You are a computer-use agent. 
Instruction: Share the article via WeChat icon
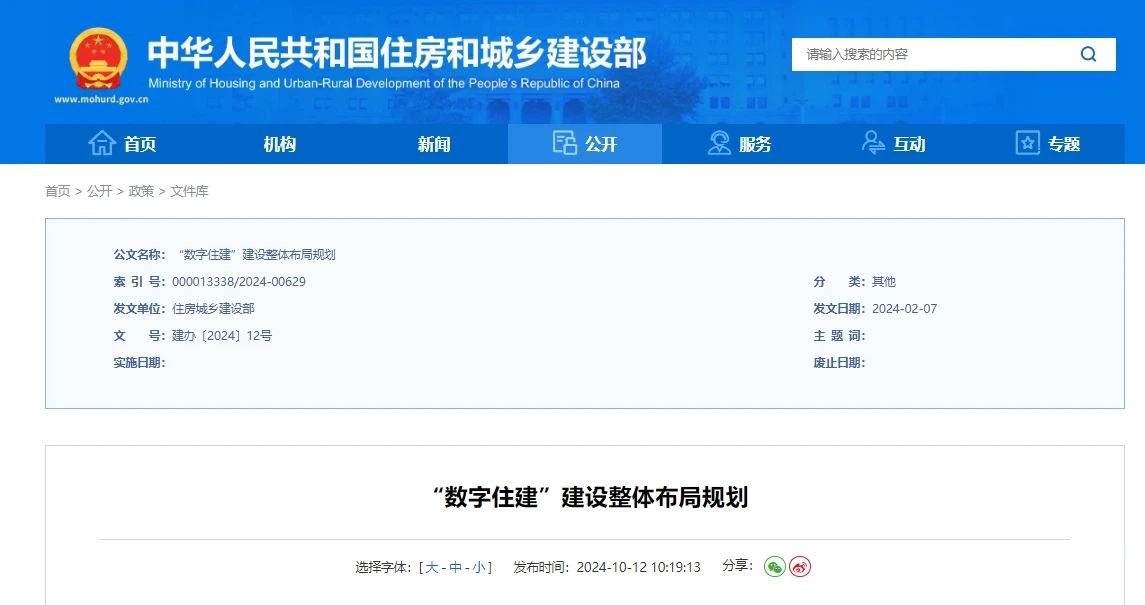click(x=774, y=567)
